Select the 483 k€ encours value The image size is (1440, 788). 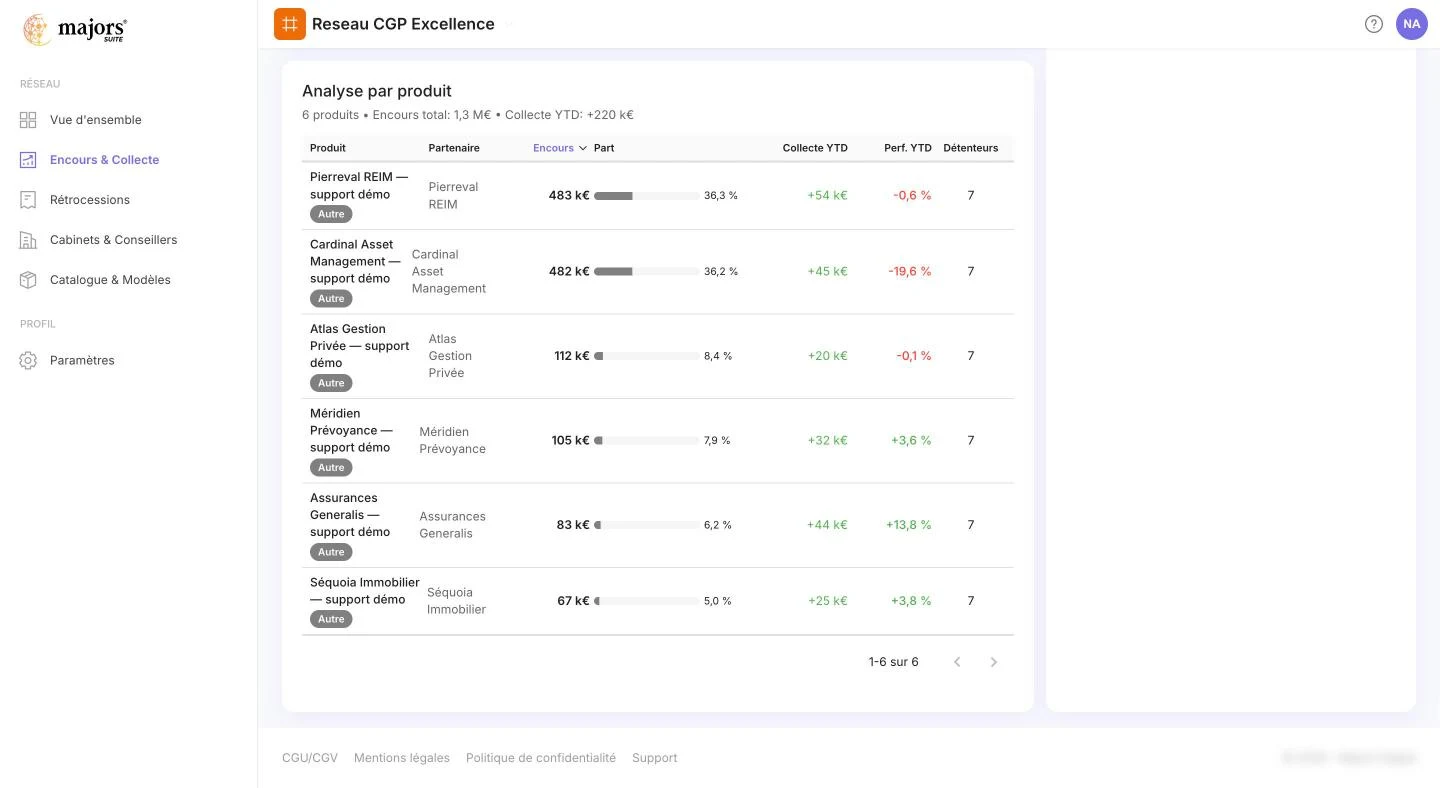[x=569, y=196]
